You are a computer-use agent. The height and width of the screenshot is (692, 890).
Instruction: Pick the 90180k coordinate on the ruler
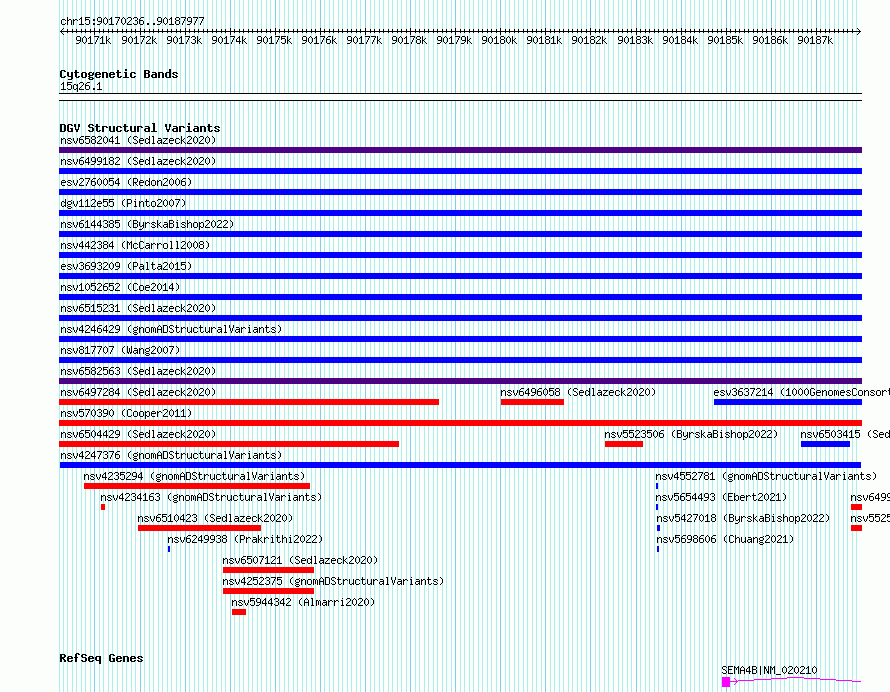[x=499, y=40]
